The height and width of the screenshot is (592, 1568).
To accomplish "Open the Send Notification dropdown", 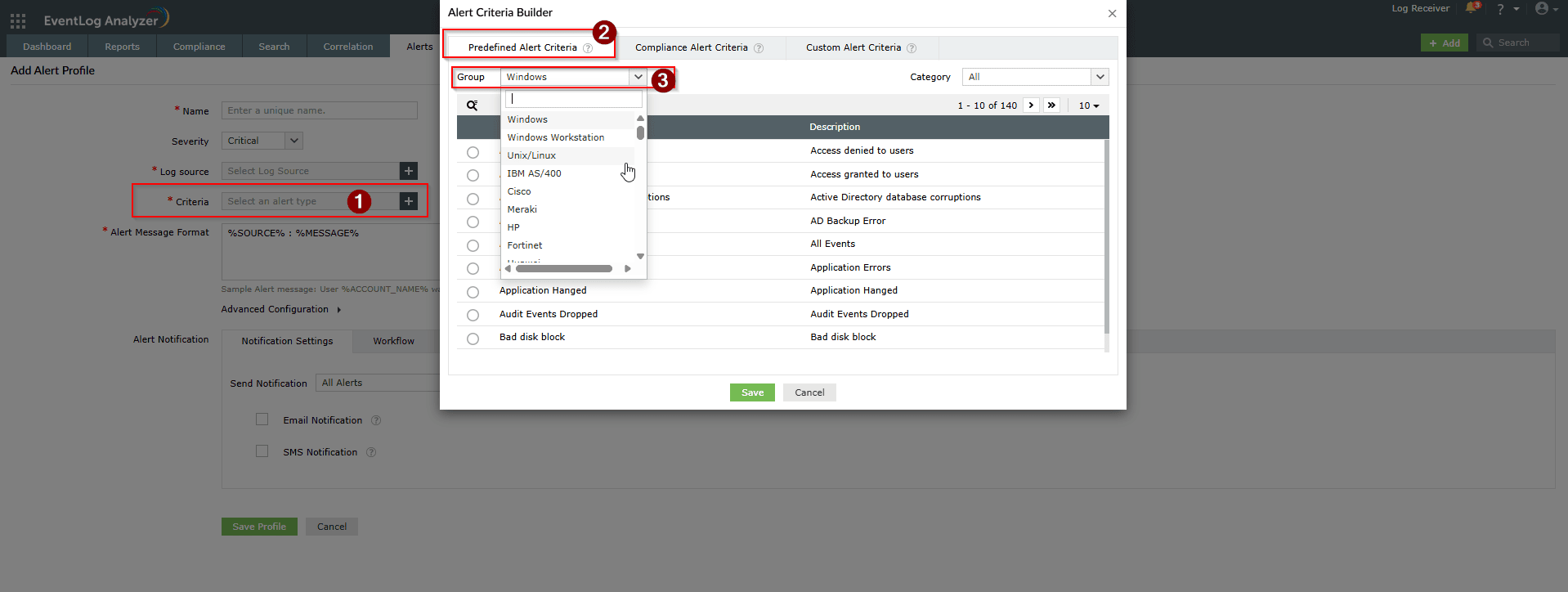I will pos(378,383).
